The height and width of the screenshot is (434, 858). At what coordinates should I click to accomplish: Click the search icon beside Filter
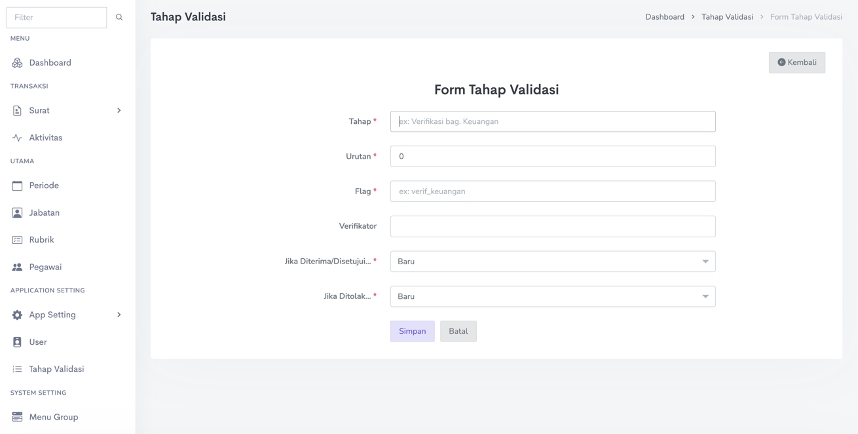(x=120, y=17)
